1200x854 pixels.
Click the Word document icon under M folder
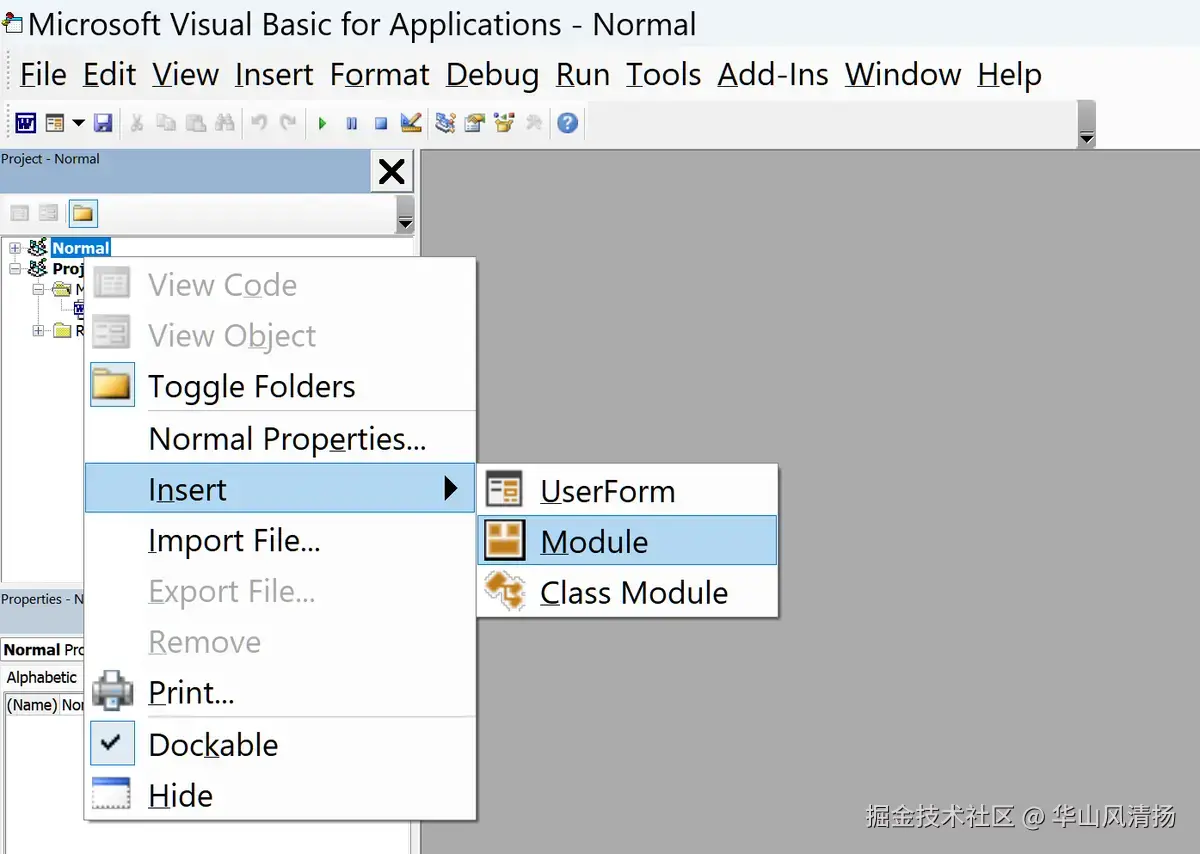[79, 309]
